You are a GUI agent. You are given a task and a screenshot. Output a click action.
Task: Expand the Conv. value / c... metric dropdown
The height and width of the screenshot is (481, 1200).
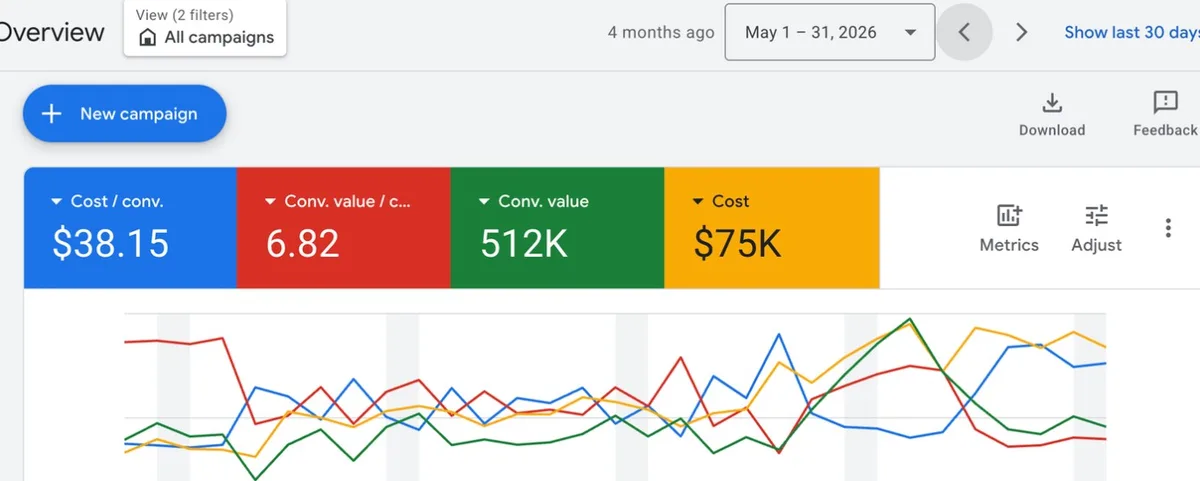270,202
